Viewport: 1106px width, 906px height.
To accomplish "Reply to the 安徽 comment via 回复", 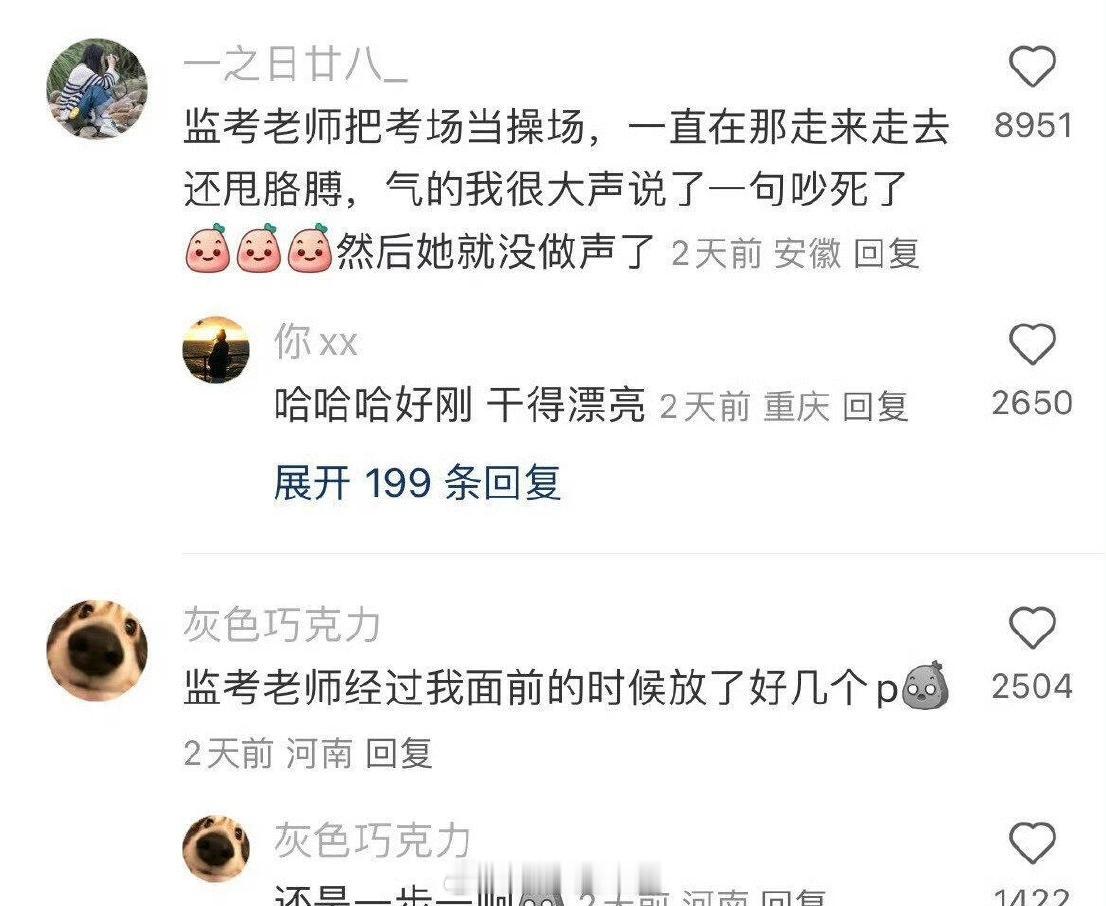I will click(887, 253).
